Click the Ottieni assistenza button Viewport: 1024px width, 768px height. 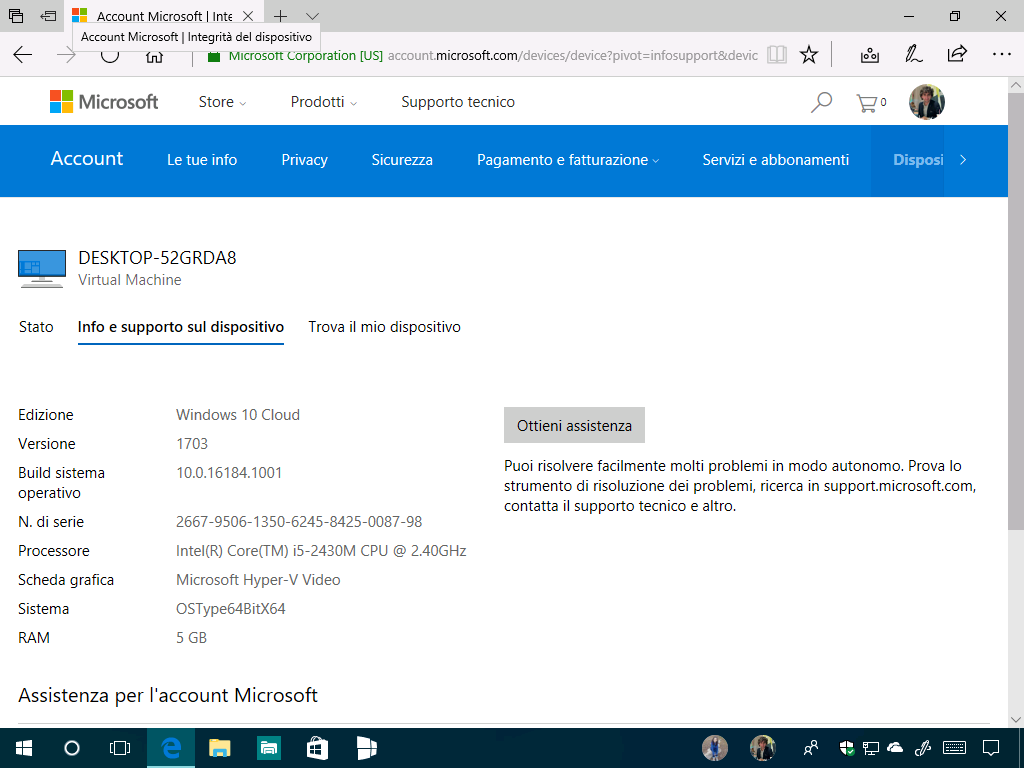tap(574, 425)
